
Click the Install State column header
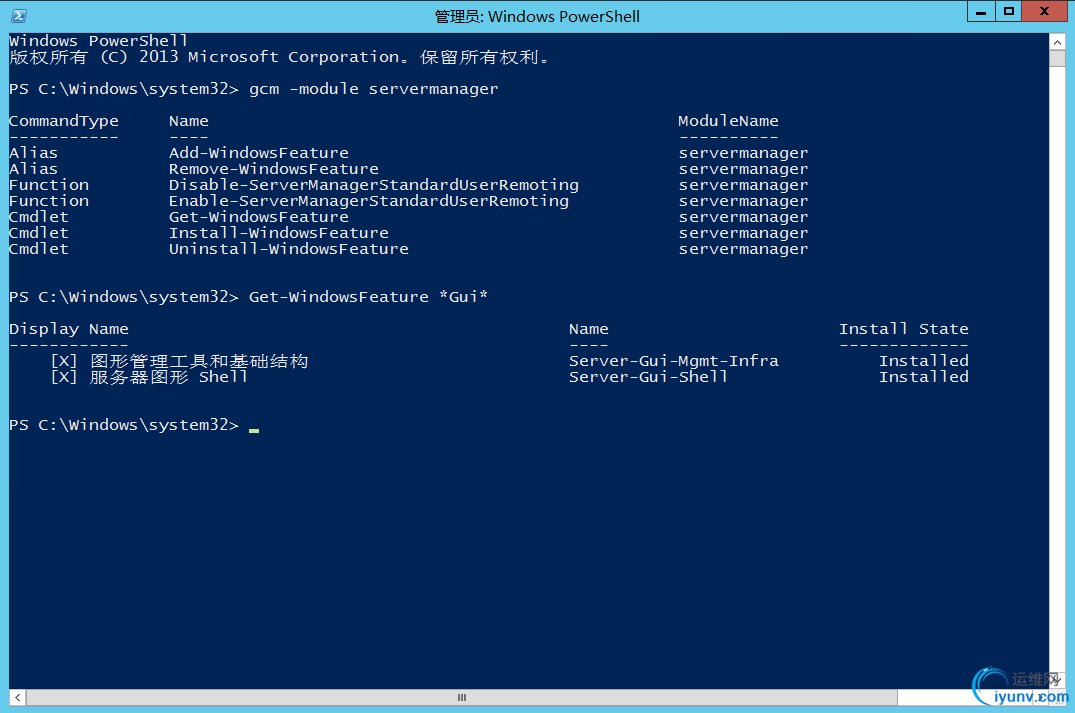coord(903,329)
